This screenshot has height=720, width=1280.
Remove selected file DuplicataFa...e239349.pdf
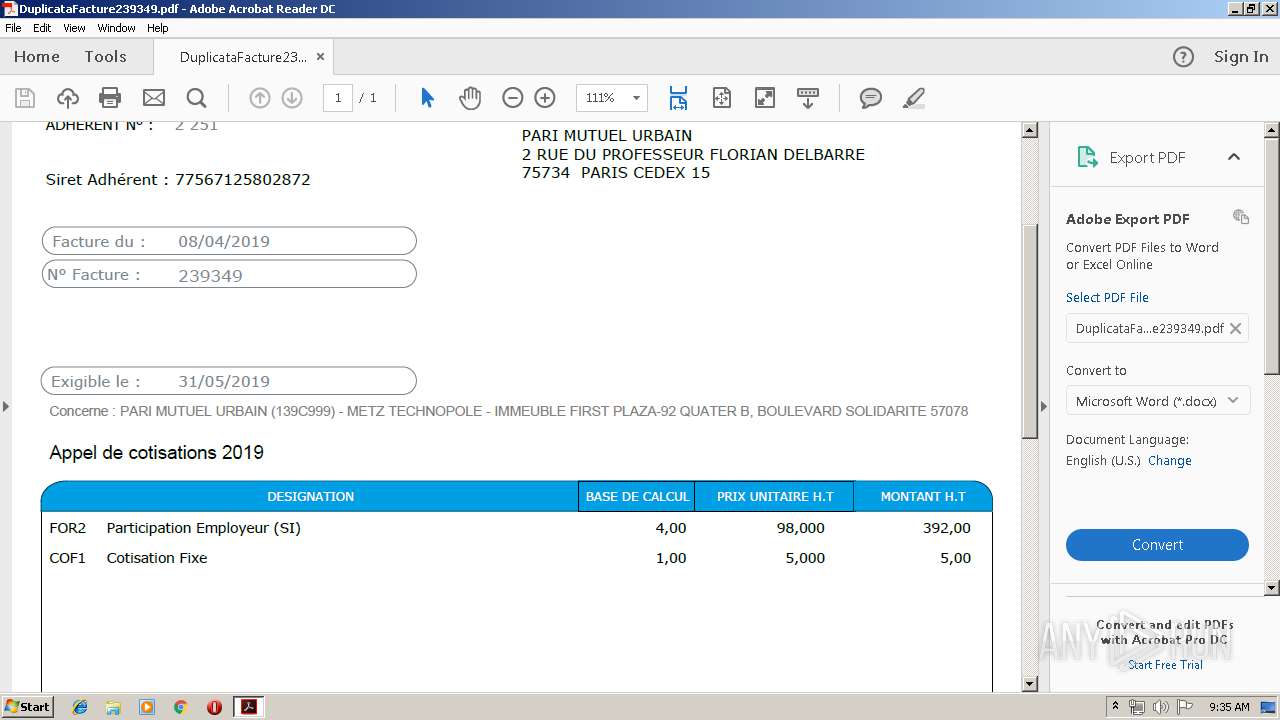[x=1235, y=328]
